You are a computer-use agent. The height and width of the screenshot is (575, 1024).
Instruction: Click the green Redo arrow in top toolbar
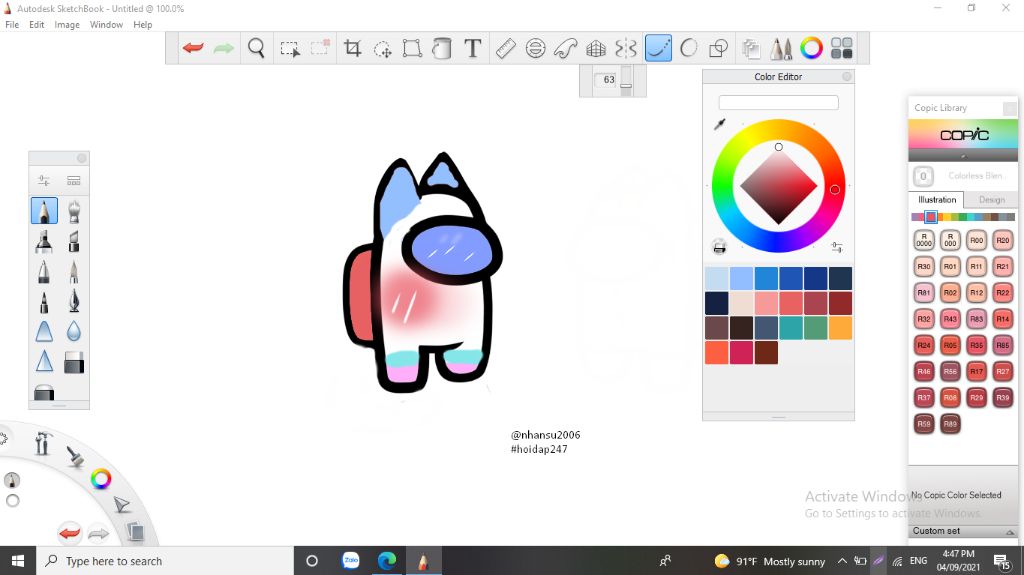(x=223, y=48)
